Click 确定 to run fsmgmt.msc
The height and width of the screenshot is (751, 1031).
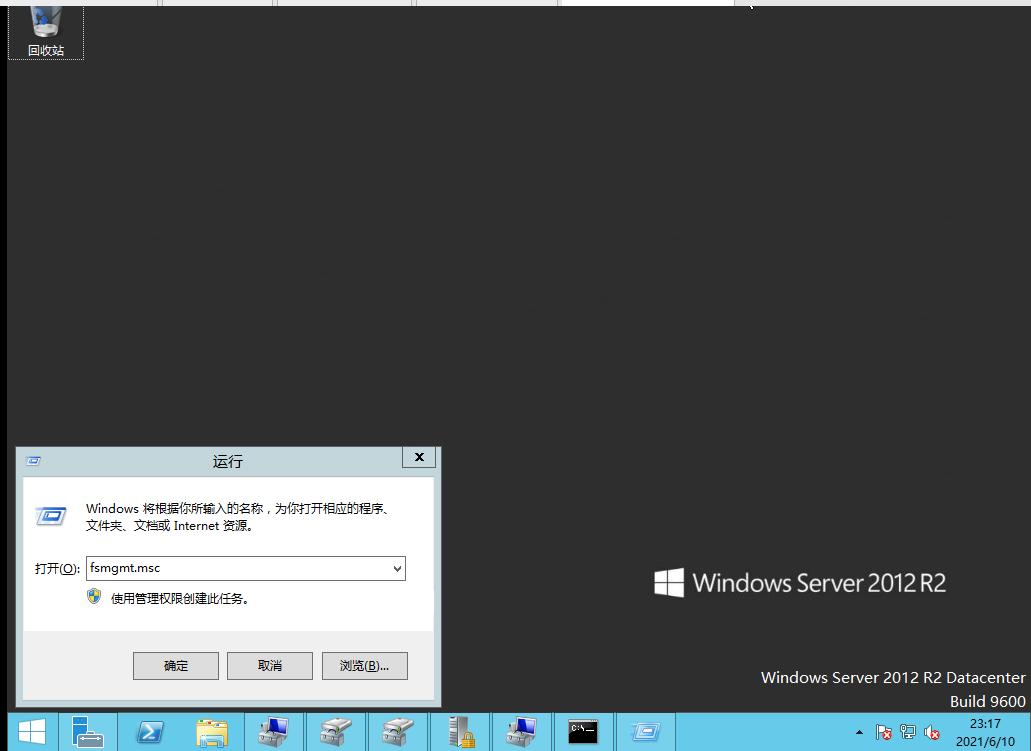(175, 665)
